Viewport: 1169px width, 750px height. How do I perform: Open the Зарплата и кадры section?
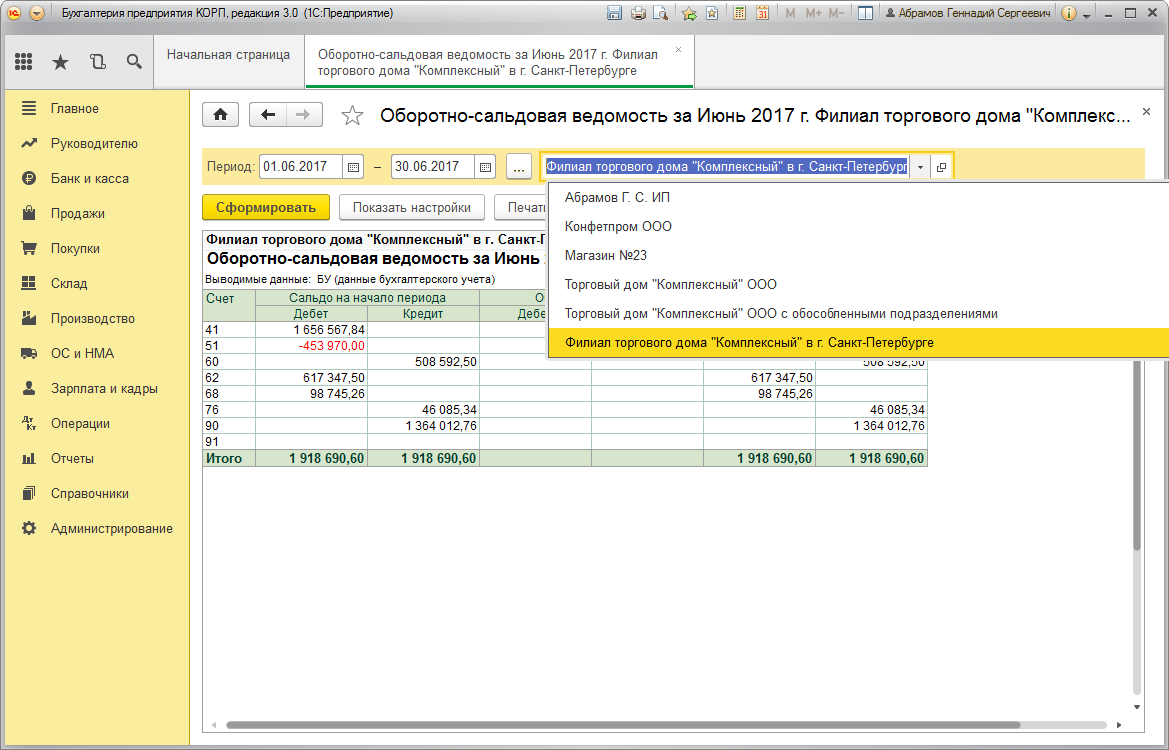[104, 389]
